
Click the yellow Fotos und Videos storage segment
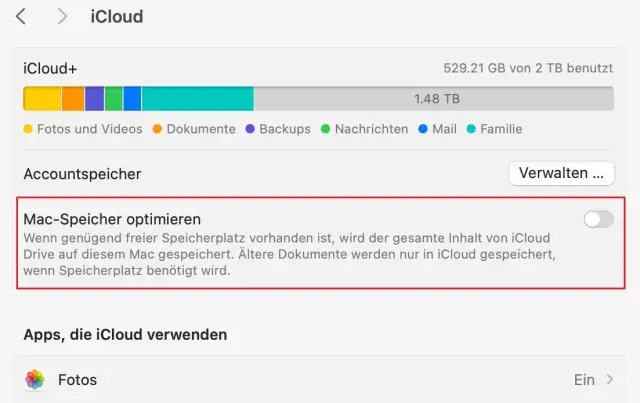pos(43,98)
